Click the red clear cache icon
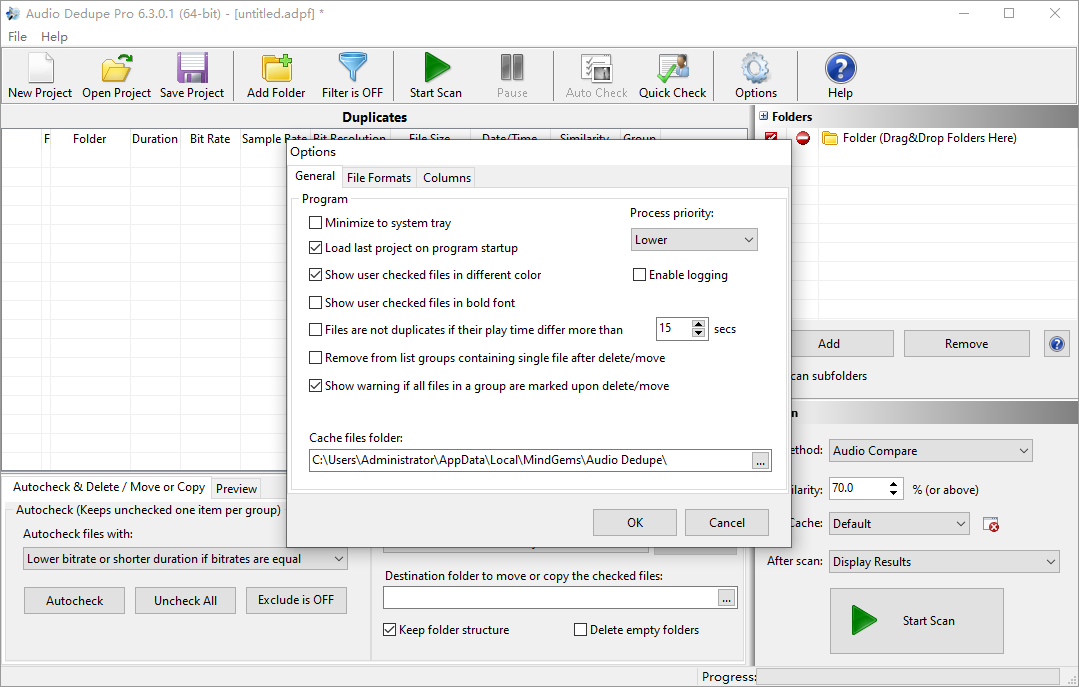The image size is (1079, 687). pos(991,525)
